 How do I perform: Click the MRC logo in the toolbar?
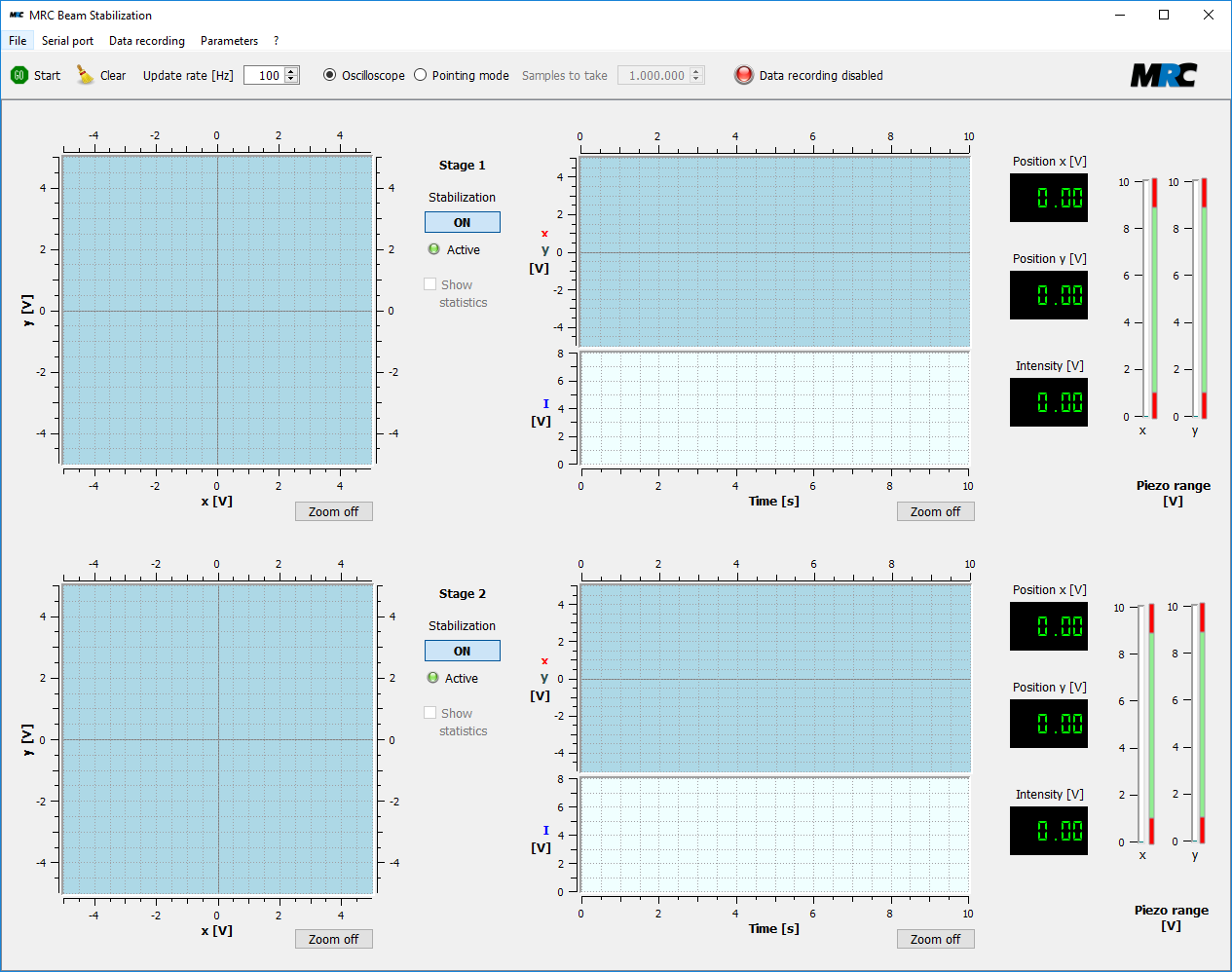pyautogui.click(x=1164, y=73)
